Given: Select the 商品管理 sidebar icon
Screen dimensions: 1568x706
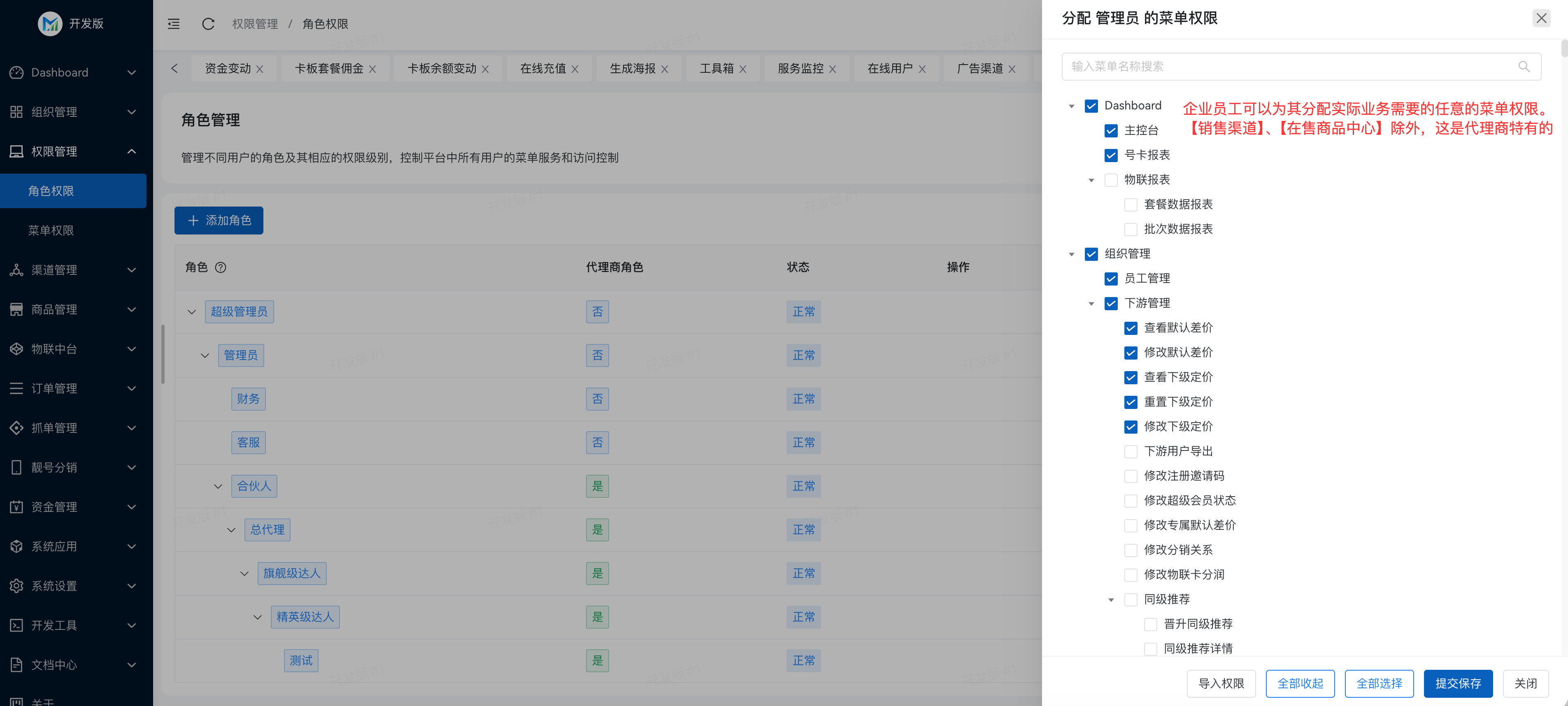Looking at the screenshot, I should click(16, 309).
